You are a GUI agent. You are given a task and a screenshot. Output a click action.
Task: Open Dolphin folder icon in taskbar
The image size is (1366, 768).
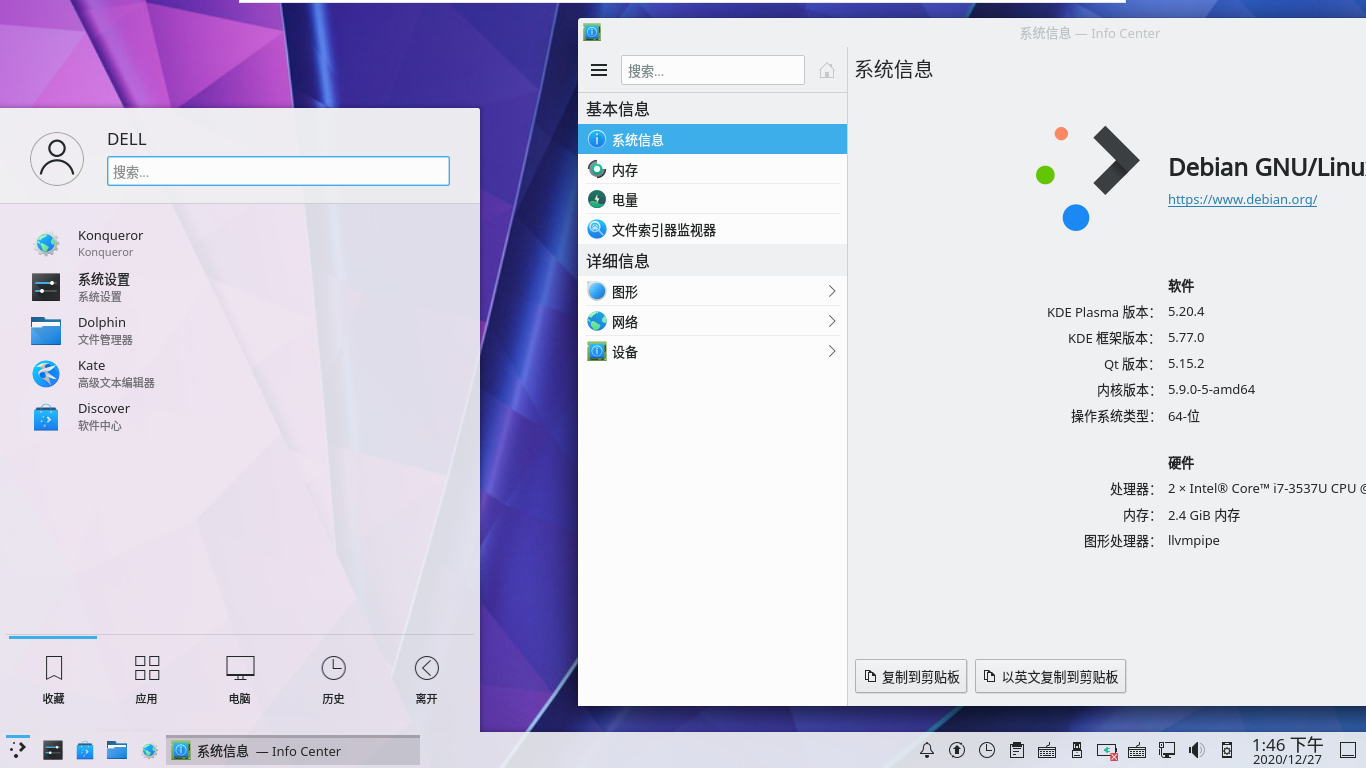click(117, 750)
